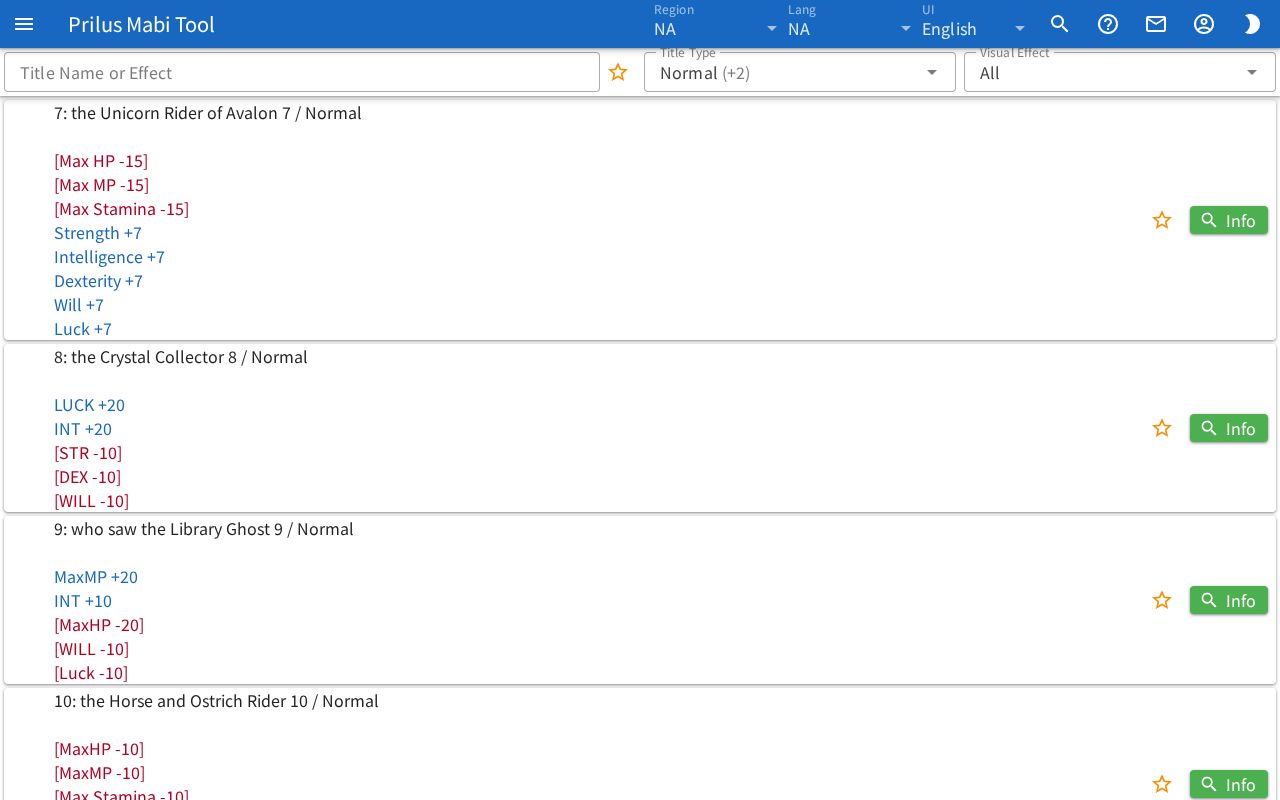Click the 'LUCK +20' effect text
Image resolution: width=1280 pixels, height=800 pixels.
click(x=89, y=405)
